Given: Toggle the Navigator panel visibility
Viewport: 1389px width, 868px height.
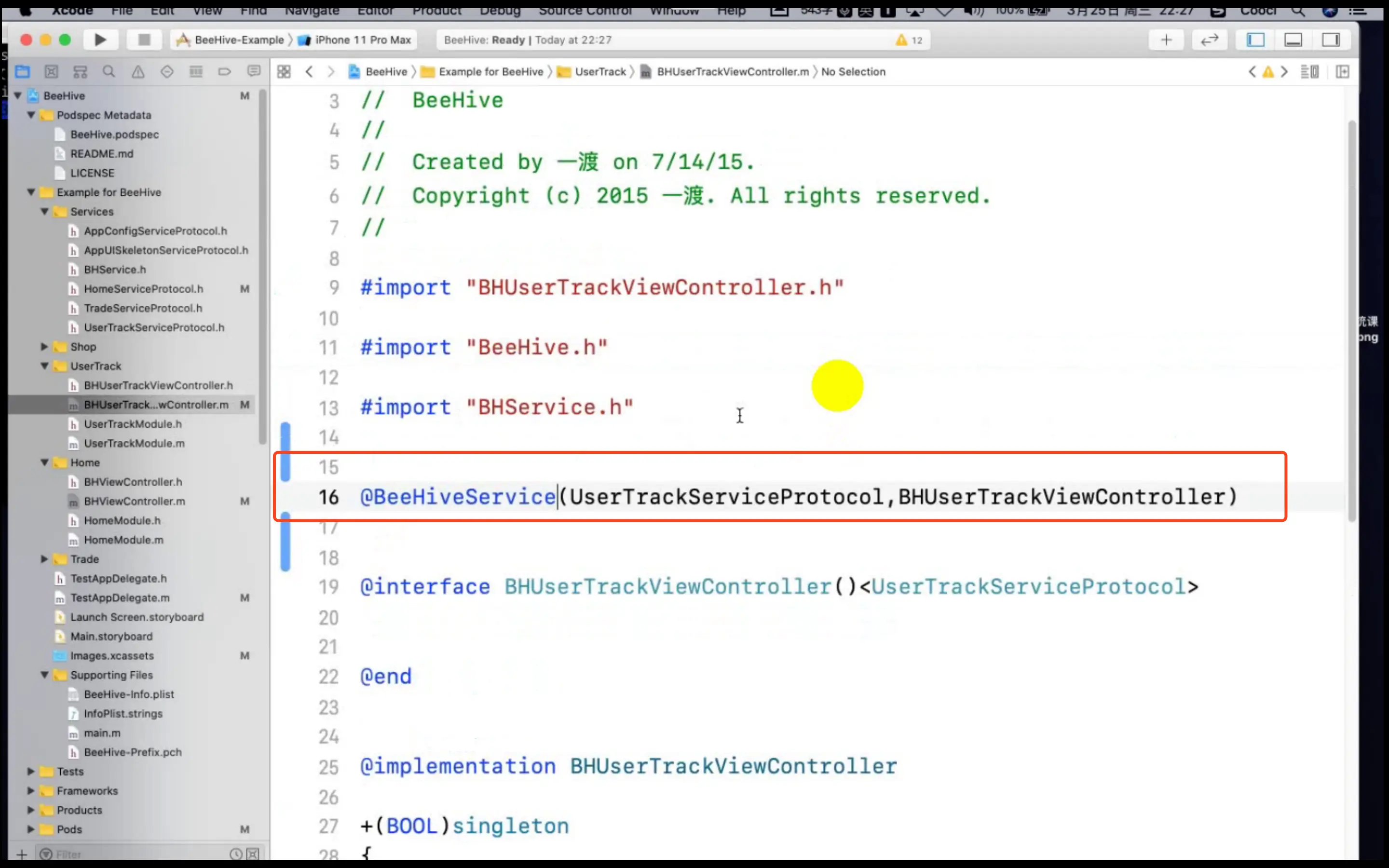Looking at the screenshot, I should pos(1255,40).
